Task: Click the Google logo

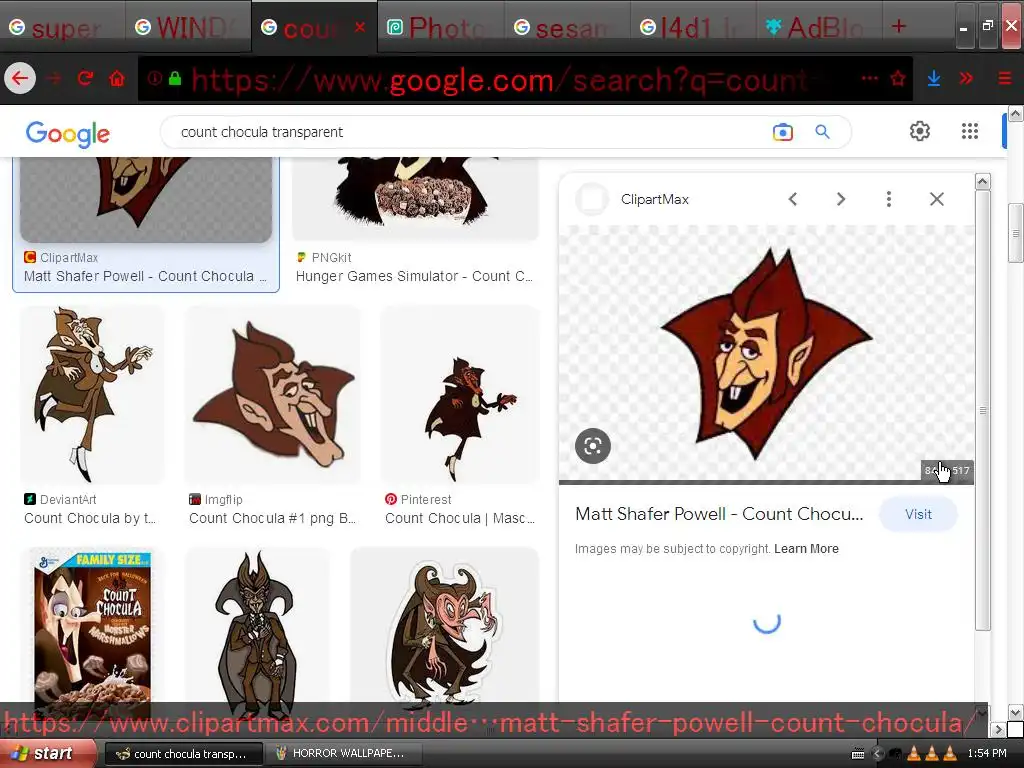Action: (67, 133)
